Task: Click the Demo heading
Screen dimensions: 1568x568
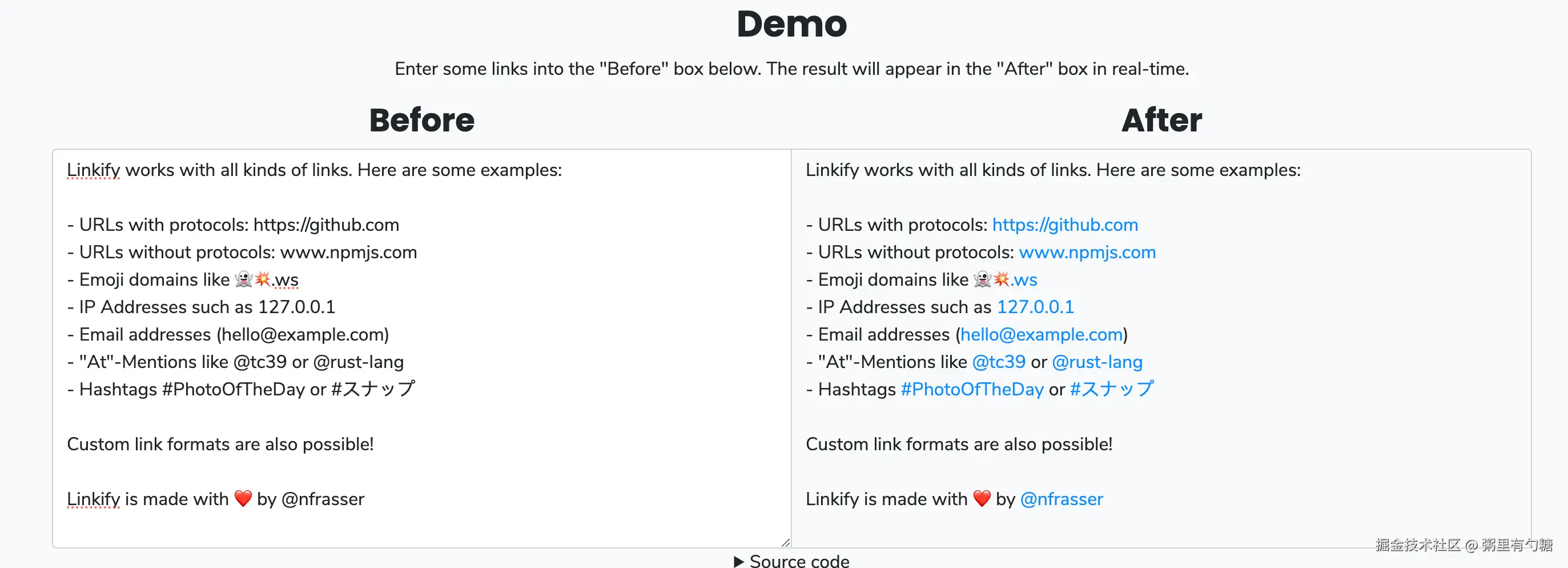Action: pos(791,25)
